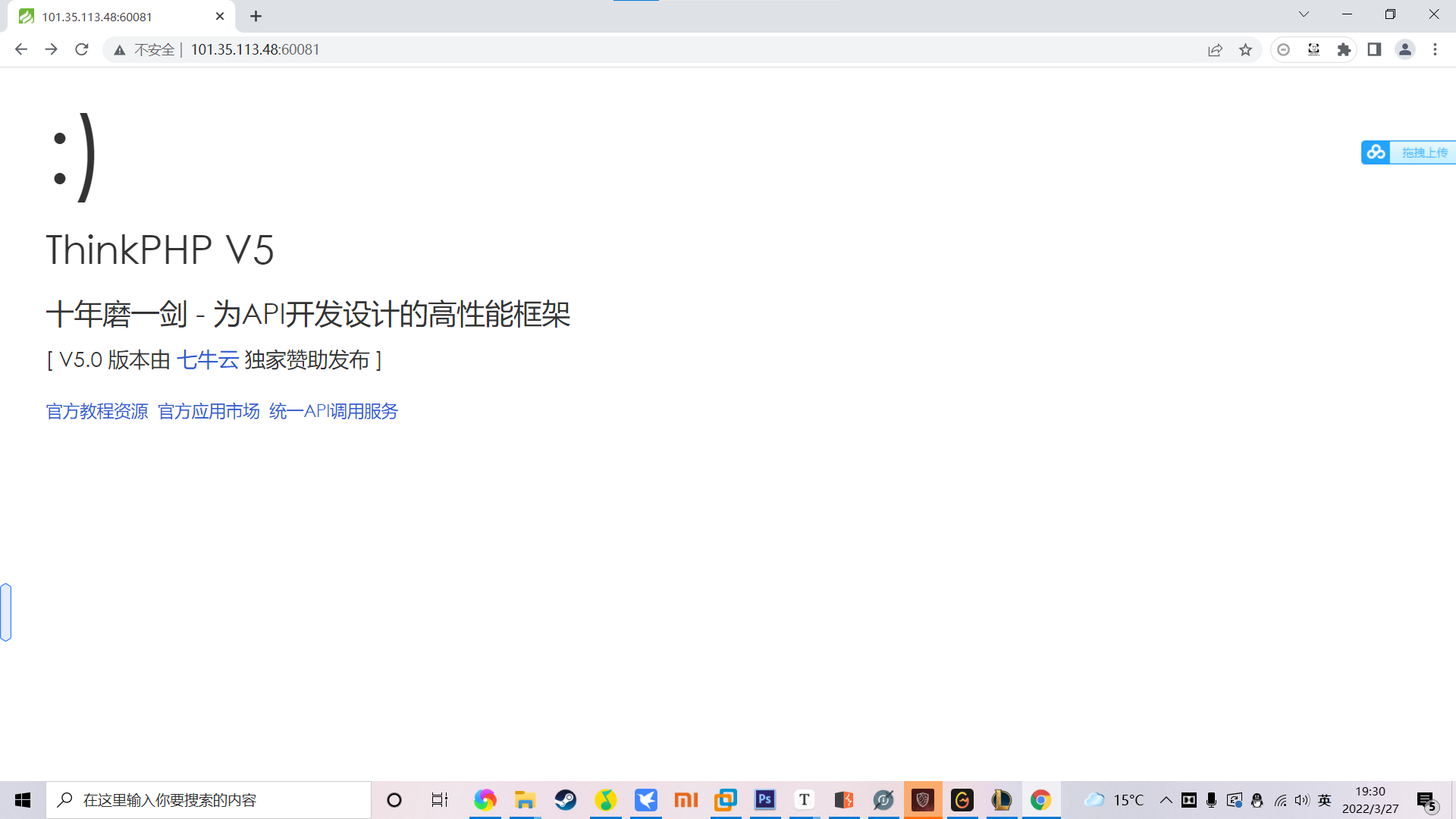
Task: Open the 官方教程资源 link
Action: click(97, 411)
